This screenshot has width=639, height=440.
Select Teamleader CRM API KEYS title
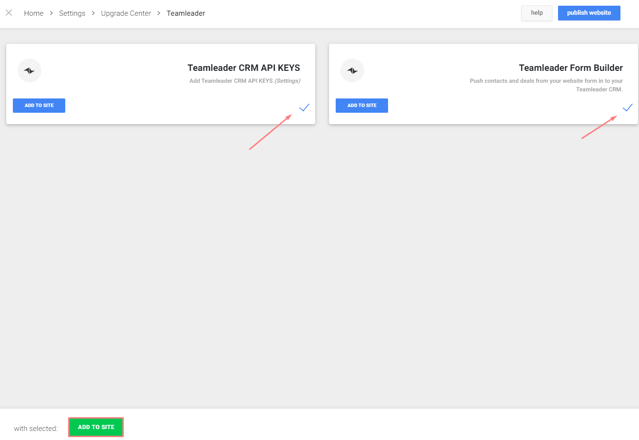(x=244, y=68)
